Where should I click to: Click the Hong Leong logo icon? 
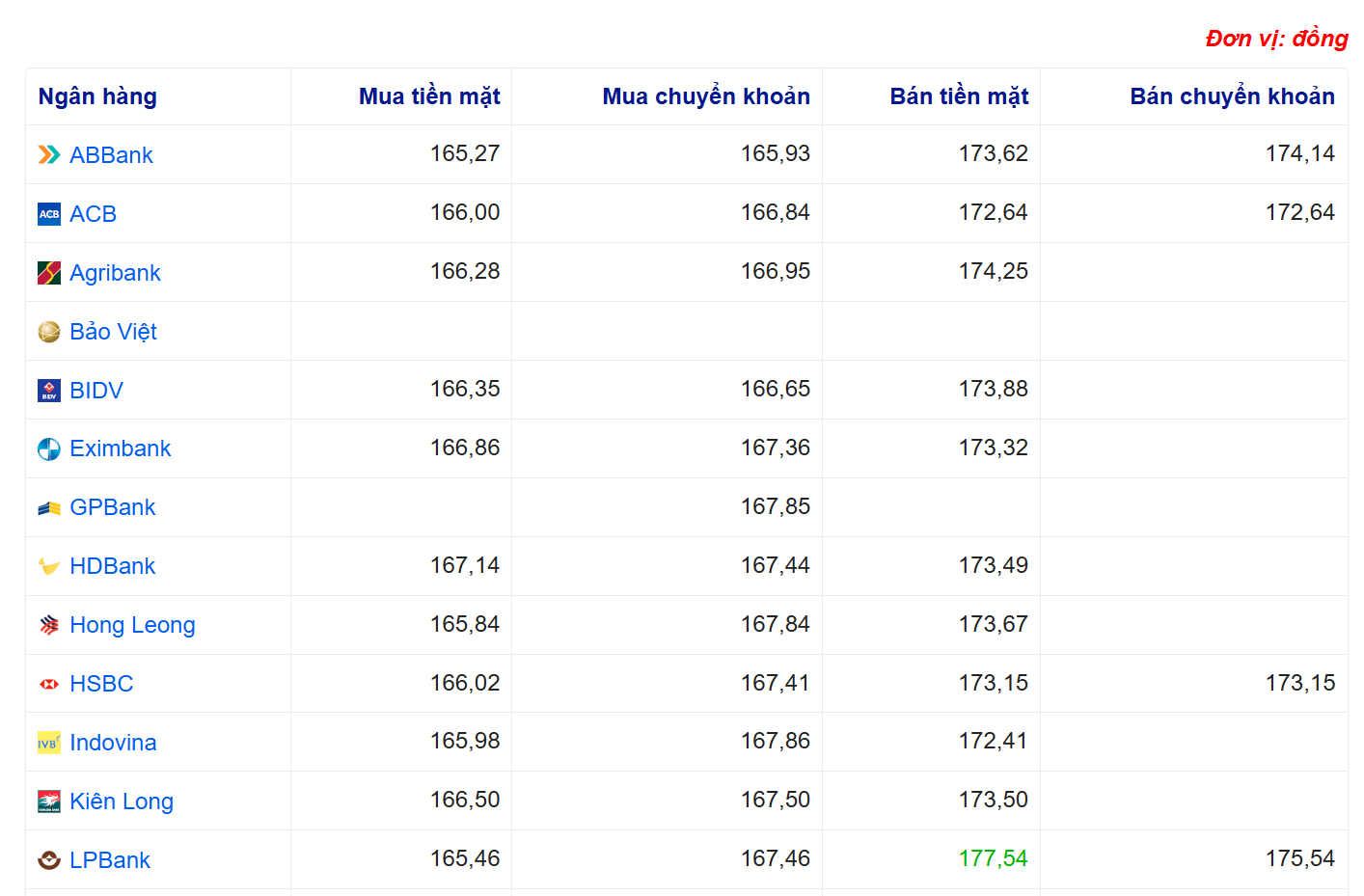(x=49, y=626)
